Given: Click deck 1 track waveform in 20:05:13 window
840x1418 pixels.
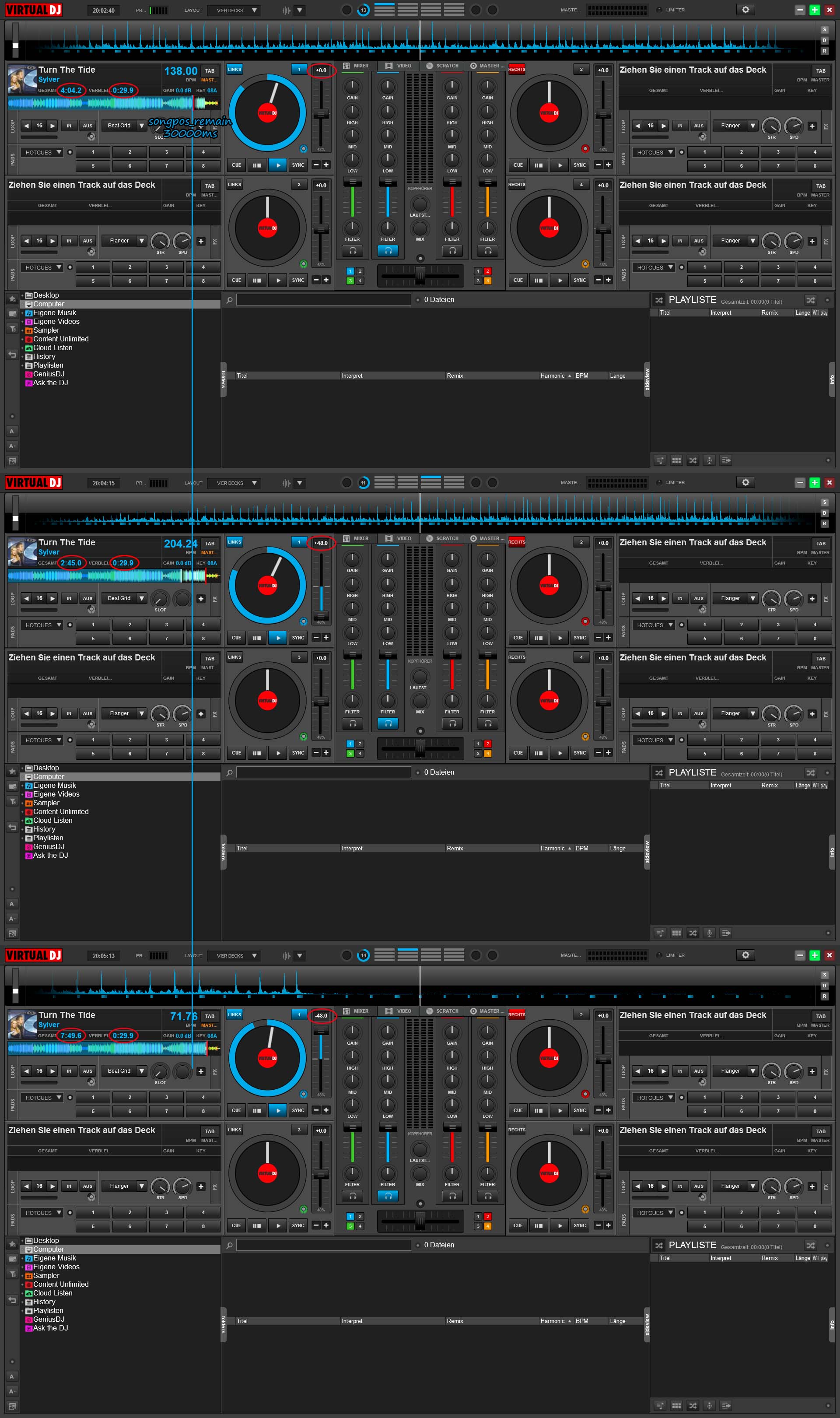Looking at the screenshot, I should (x=114, y=1048).
